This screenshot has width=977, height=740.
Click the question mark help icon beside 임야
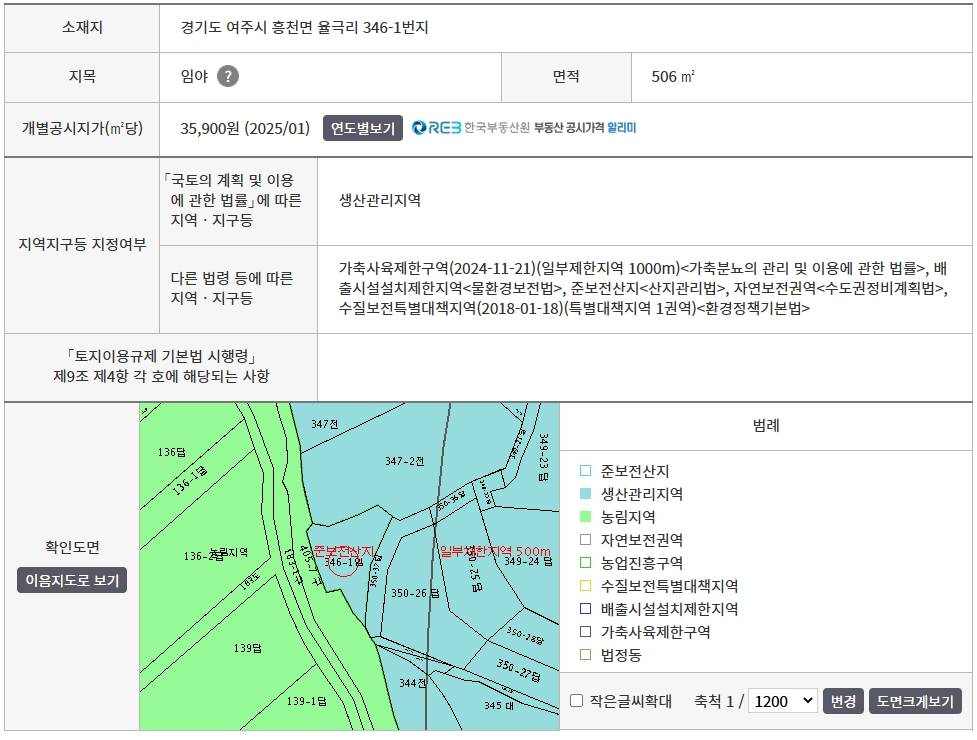(x=228, y=76)
